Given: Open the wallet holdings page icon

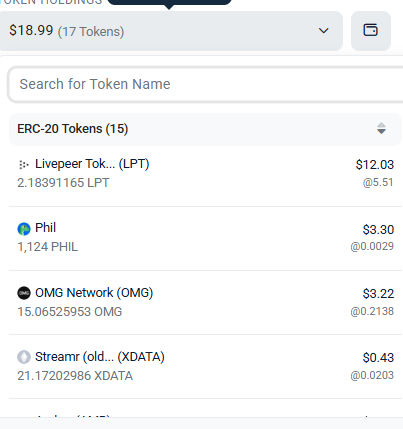Looking at the screenshot, I should [x=371, y=31].
